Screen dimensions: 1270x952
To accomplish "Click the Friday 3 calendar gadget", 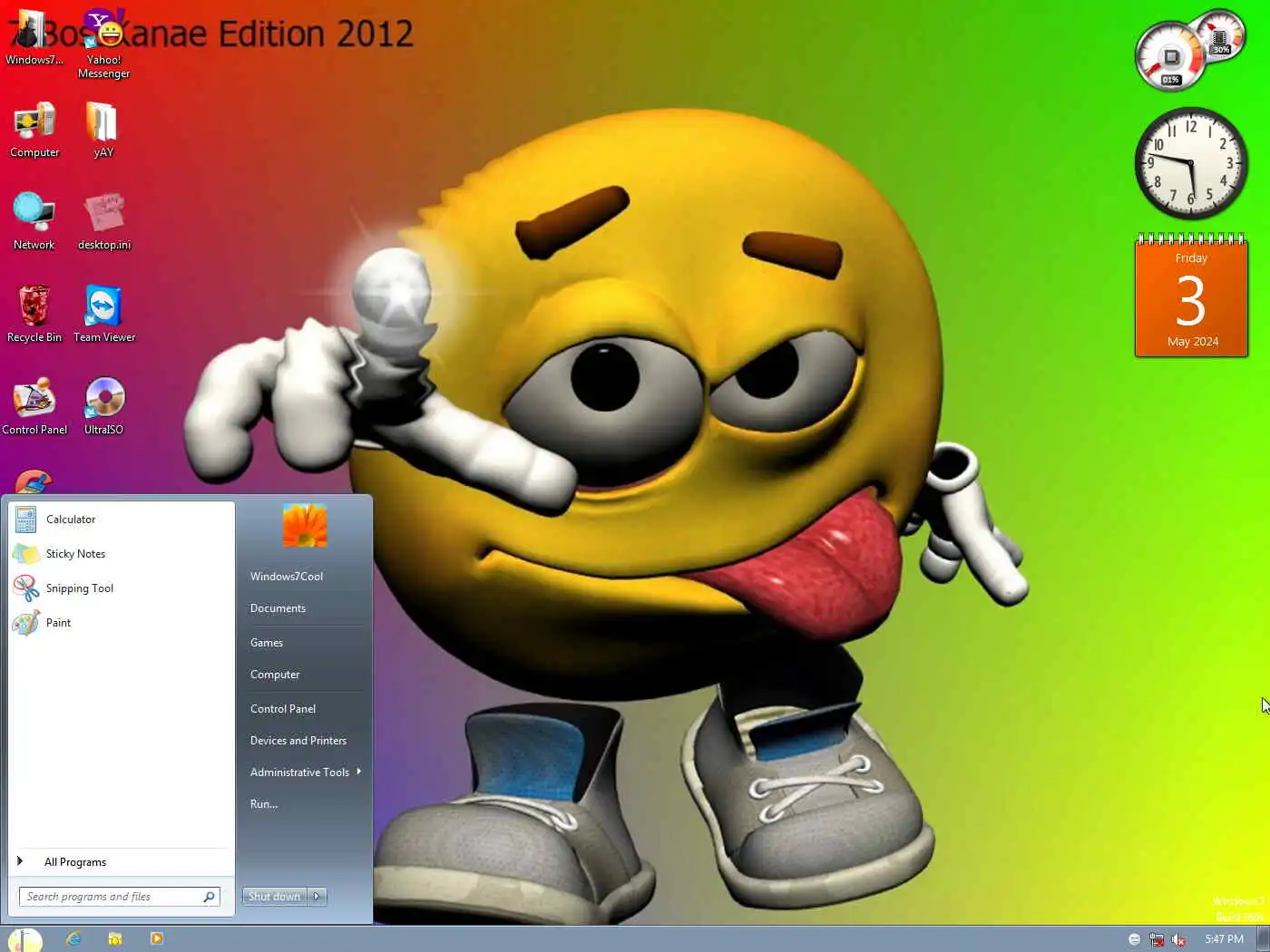I will tap(1191, 296).
